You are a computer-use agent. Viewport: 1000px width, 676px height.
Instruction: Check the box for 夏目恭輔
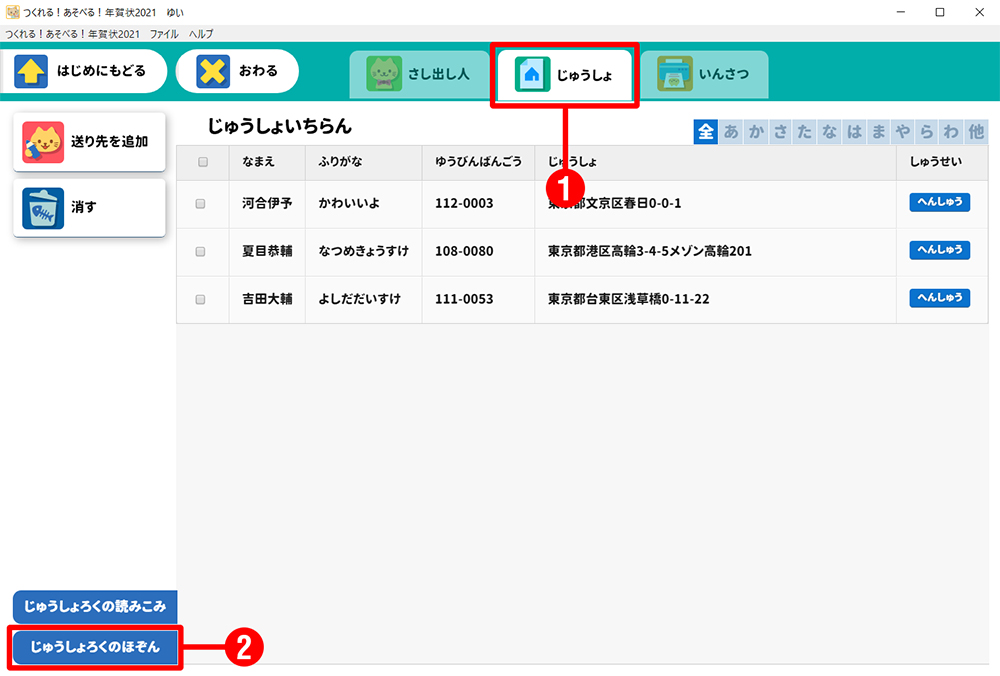[x=200, y=252]
